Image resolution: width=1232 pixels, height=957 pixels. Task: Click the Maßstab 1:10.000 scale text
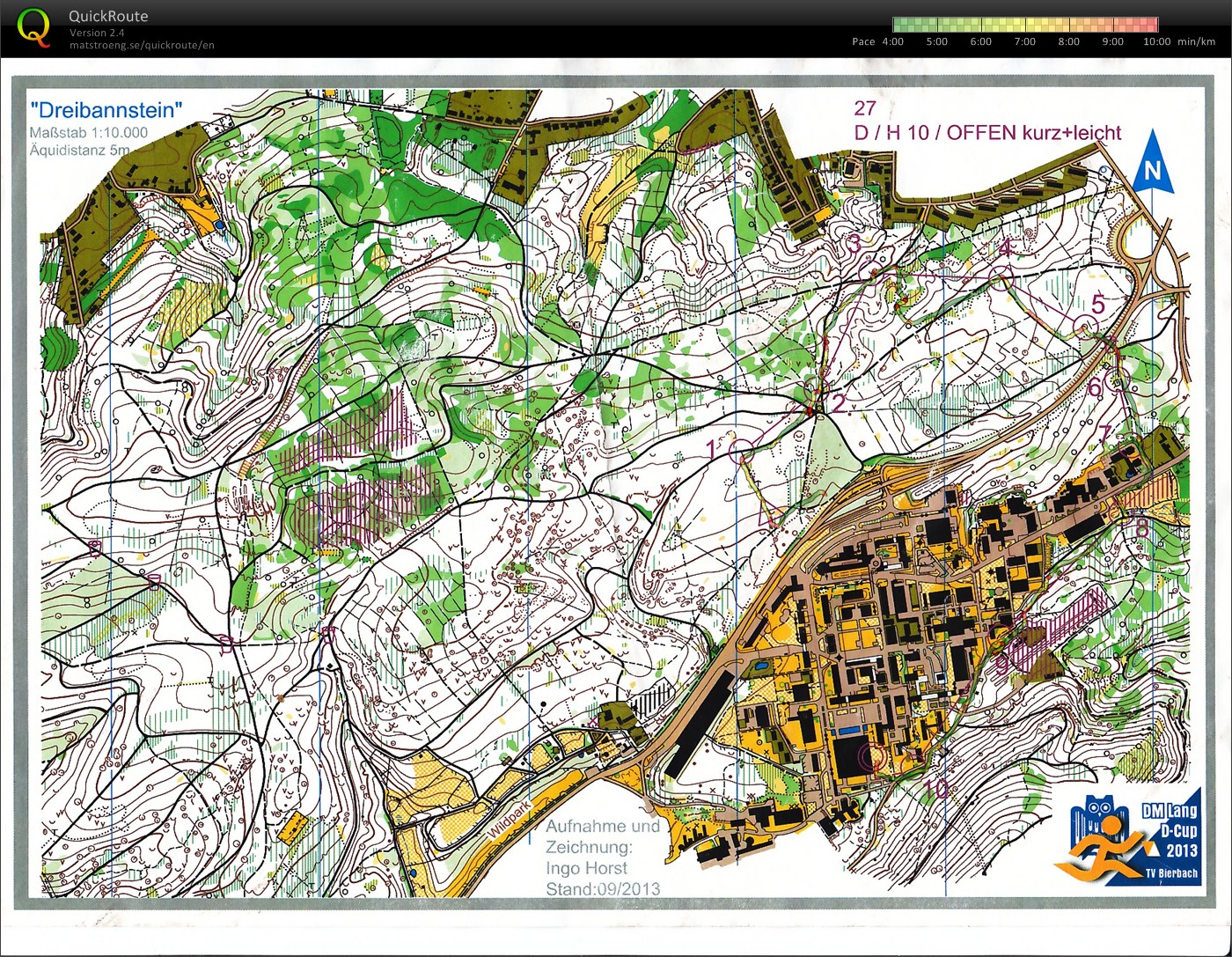pos(88,133)
